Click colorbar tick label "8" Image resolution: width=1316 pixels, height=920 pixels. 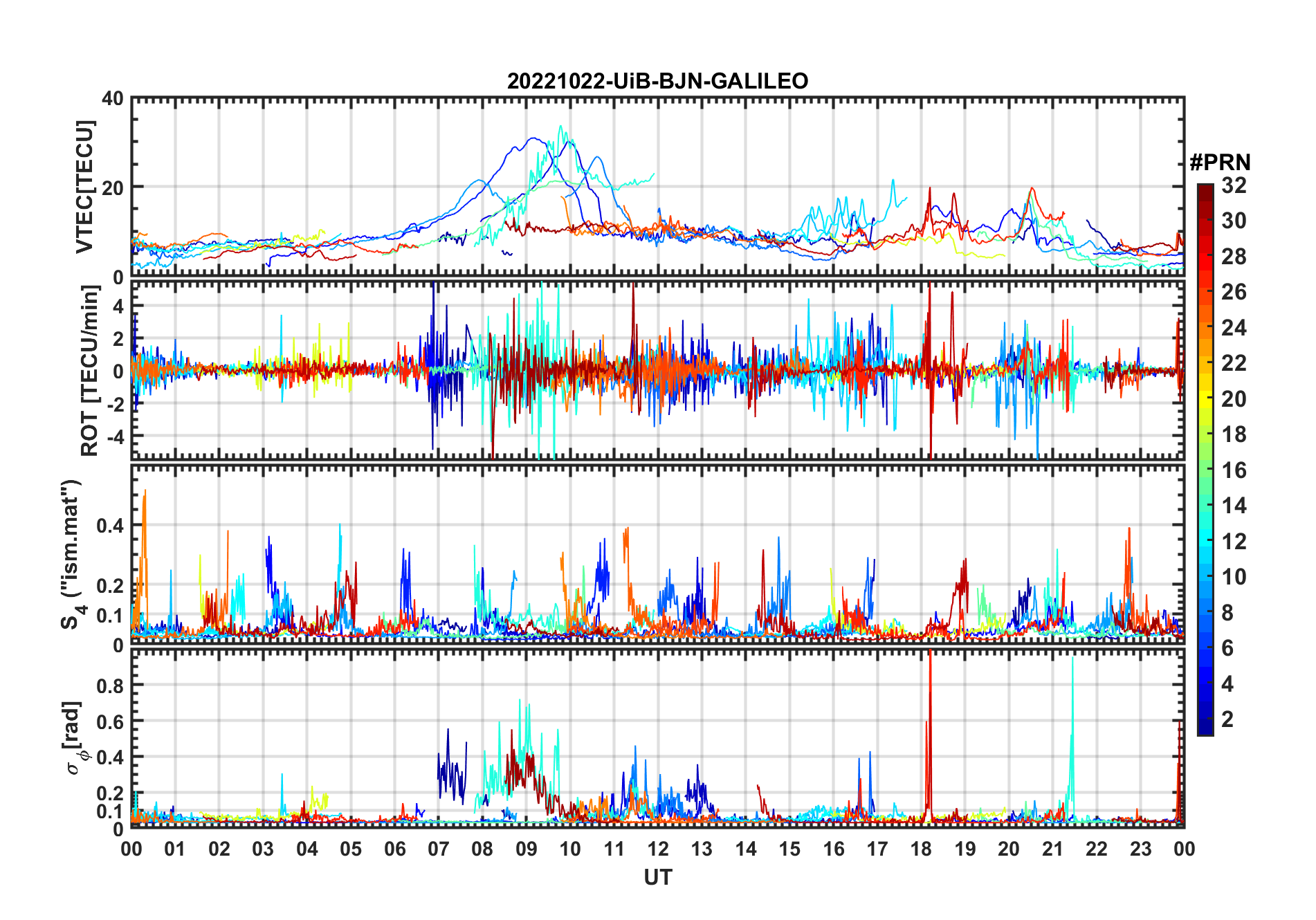coord(1228,613)
